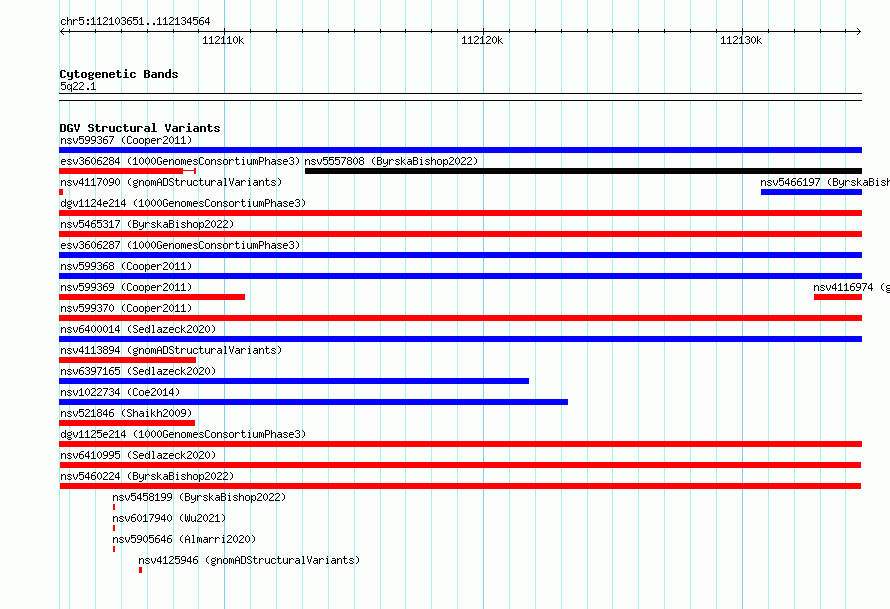The width and height of the screenshot is (890, 609).
Task: Click the nsv5466197 label
Action: (x=825, y=182)
